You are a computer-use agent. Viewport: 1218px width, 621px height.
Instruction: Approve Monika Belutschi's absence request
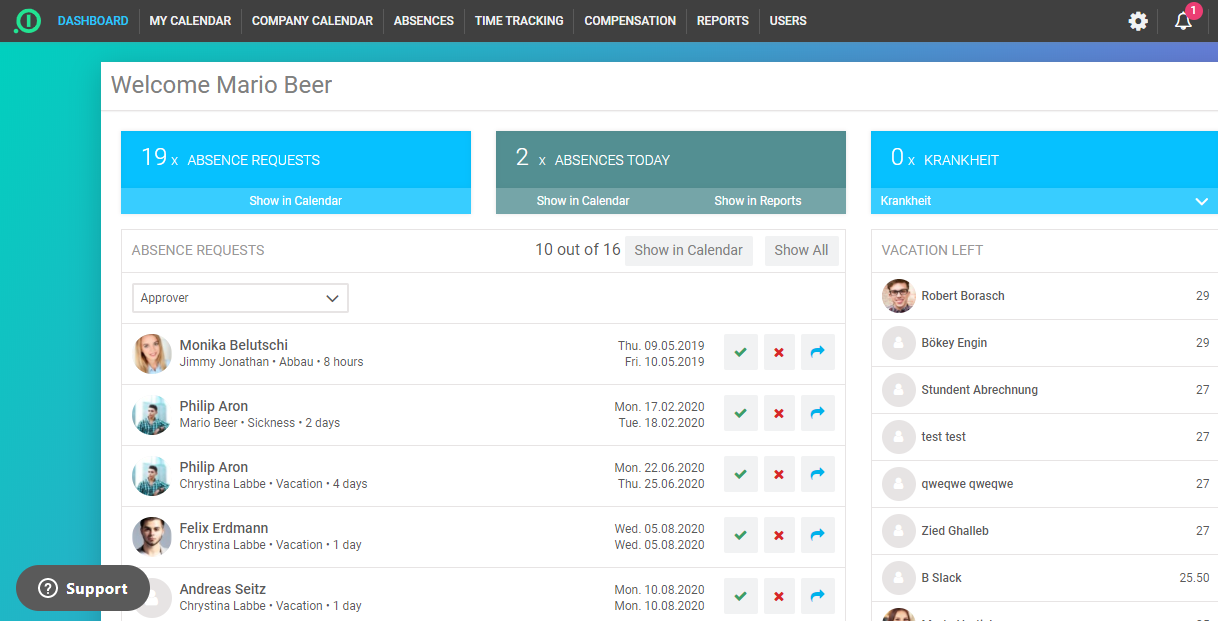(740, 352)
